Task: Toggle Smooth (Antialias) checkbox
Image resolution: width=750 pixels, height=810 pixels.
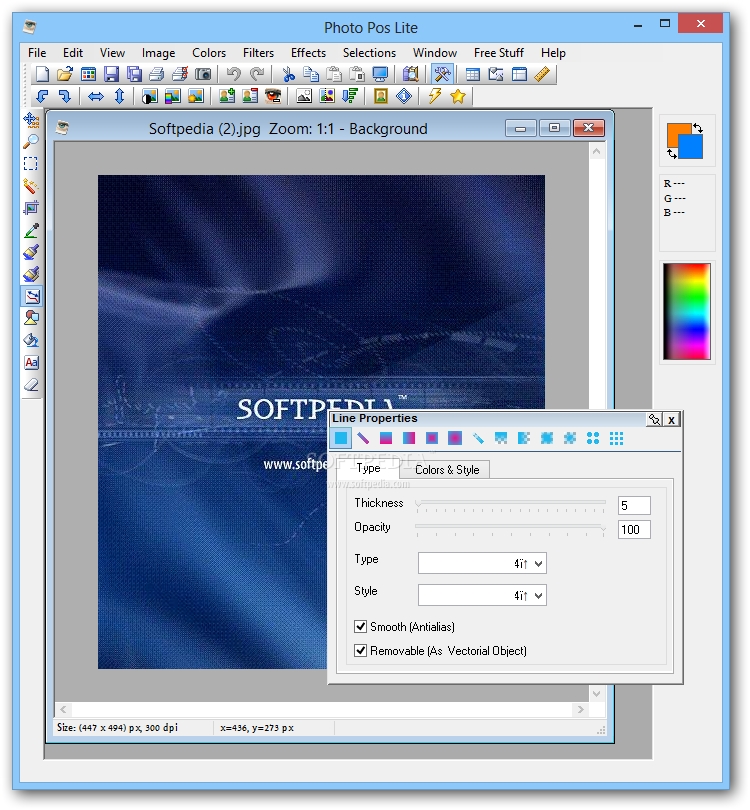Action: coord(360,627)
